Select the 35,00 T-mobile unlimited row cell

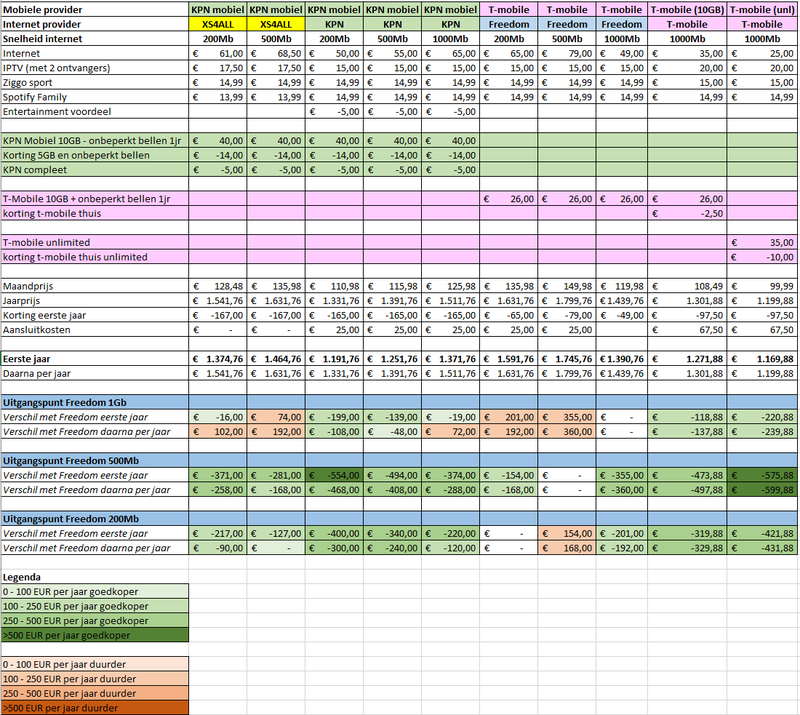point(762,242)
